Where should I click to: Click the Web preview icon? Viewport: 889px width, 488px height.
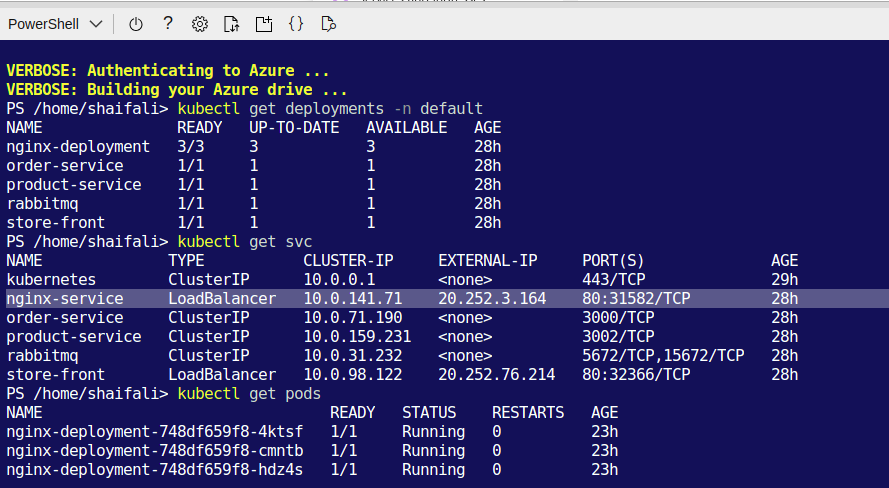(x=327, y=23)
